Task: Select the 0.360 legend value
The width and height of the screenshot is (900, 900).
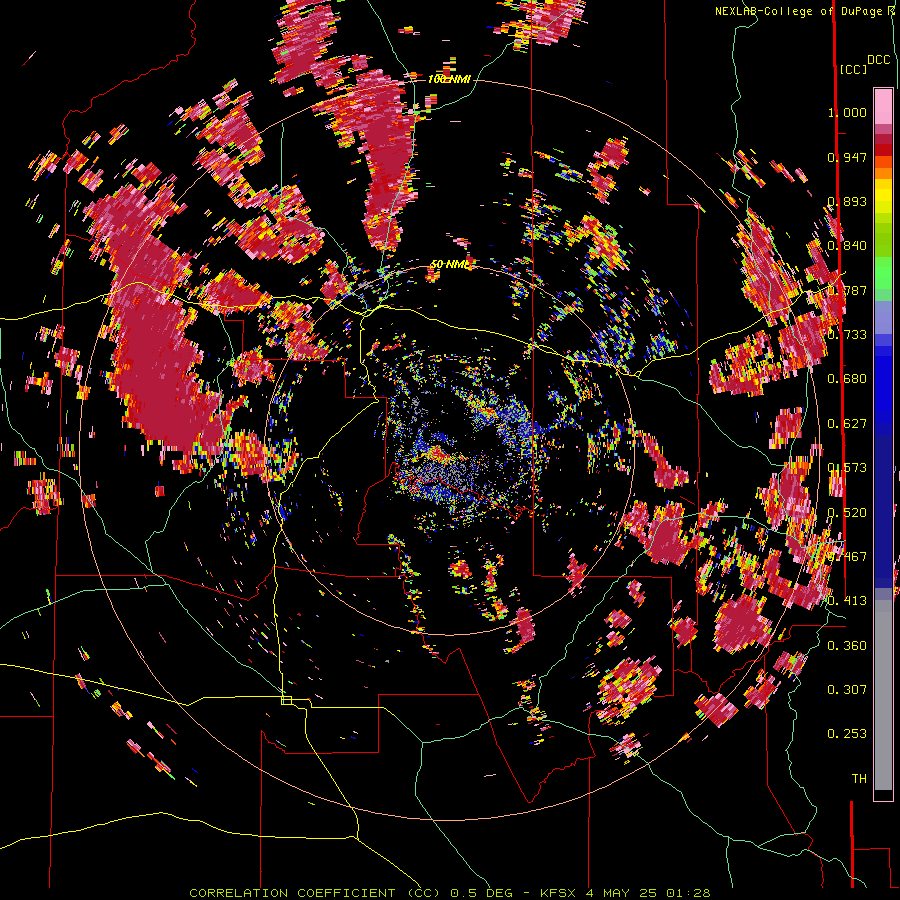Action: (x=847, y=646)
